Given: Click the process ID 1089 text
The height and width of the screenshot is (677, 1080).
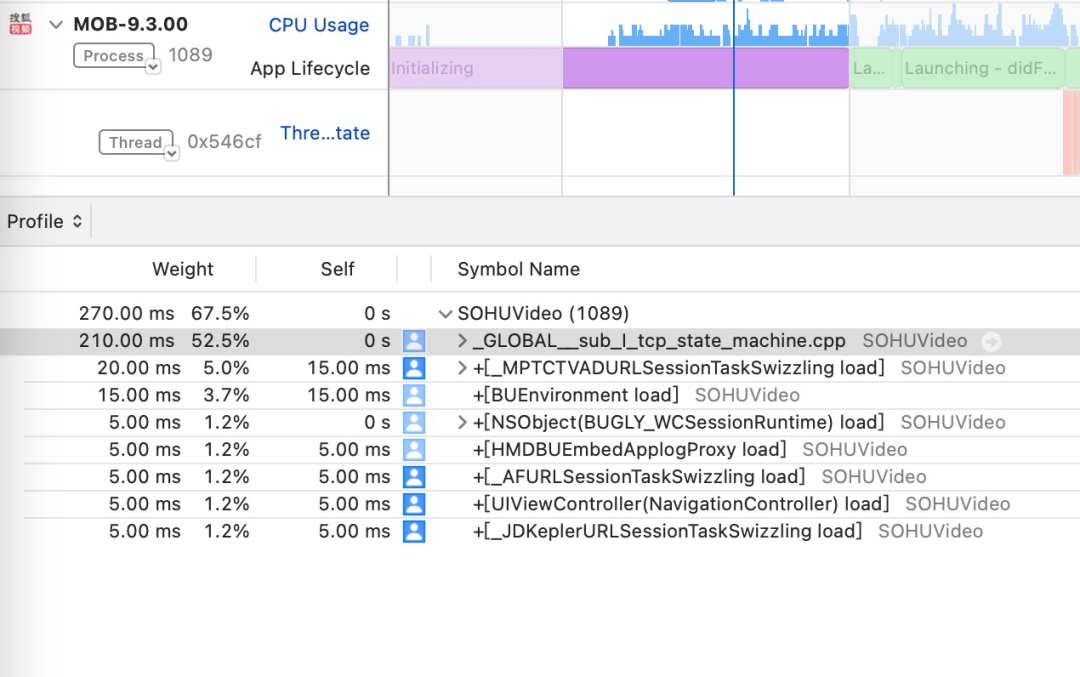Looking at the screenshot, I should pos(191,55).
